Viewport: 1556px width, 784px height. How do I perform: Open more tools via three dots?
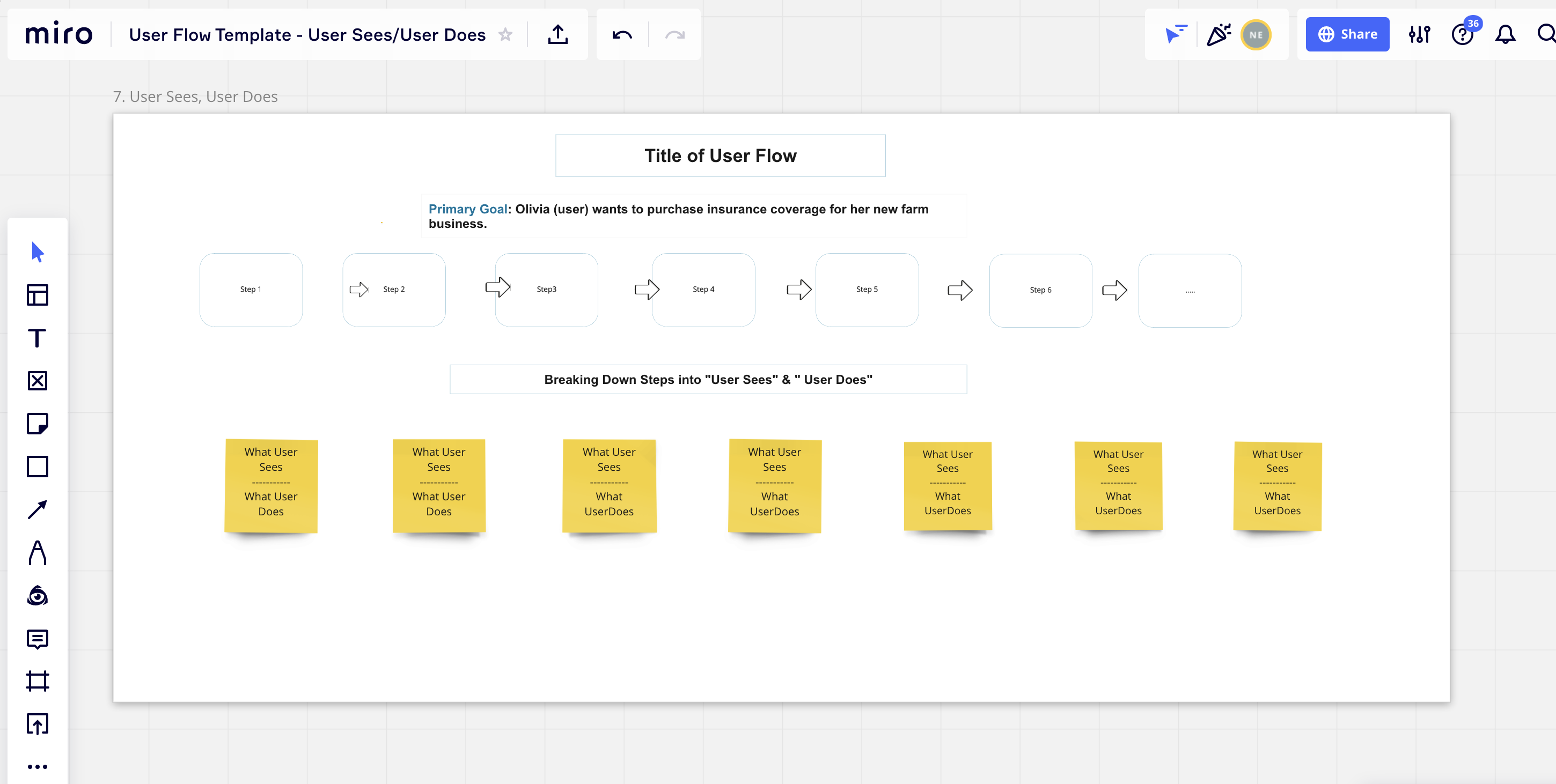(38, 766)
